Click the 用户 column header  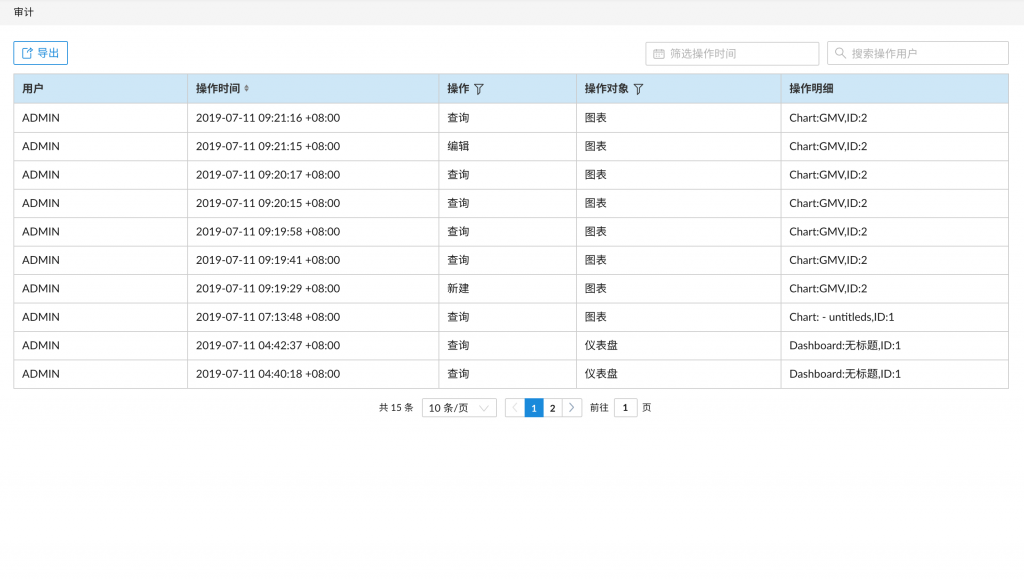tap(33, 89)
